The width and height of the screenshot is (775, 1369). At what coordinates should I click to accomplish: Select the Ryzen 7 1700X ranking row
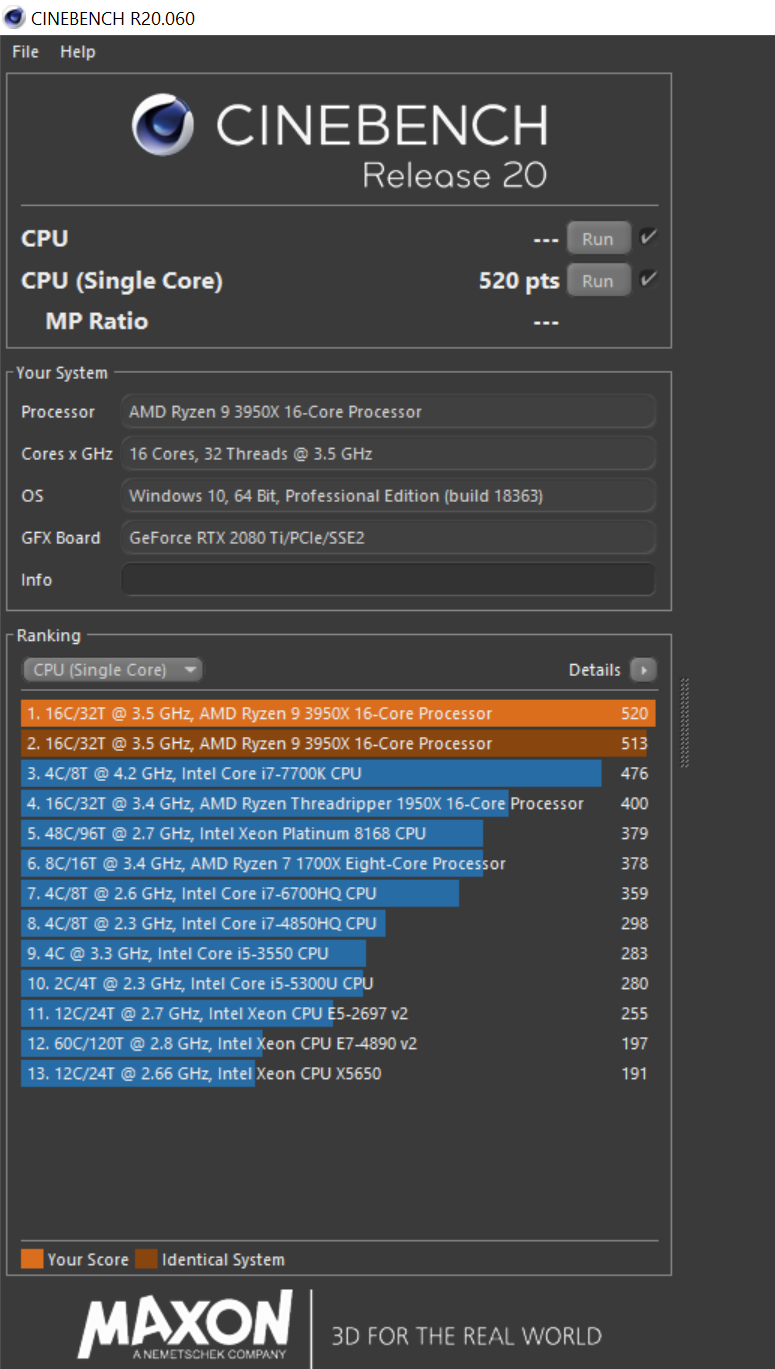(338, 864)
